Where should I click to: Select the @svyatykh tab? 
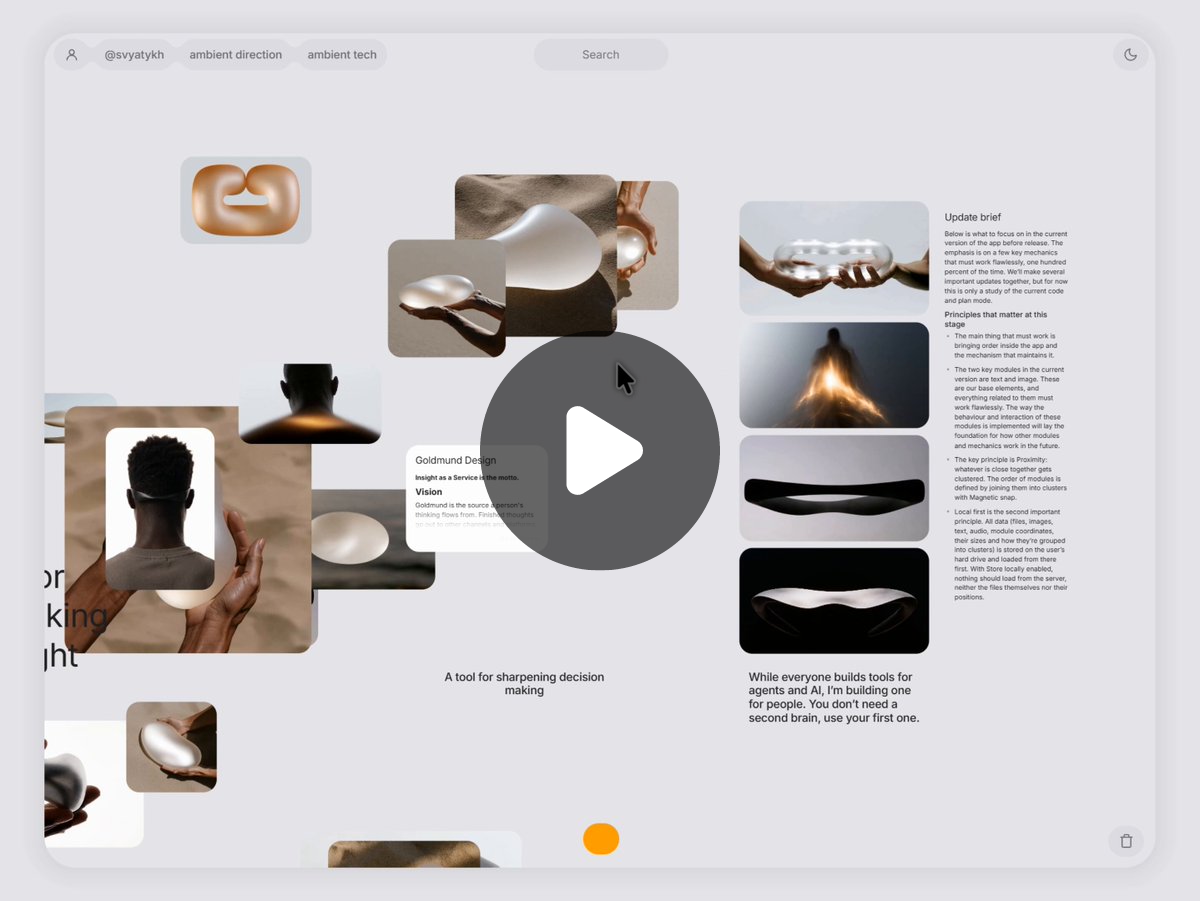134,55
